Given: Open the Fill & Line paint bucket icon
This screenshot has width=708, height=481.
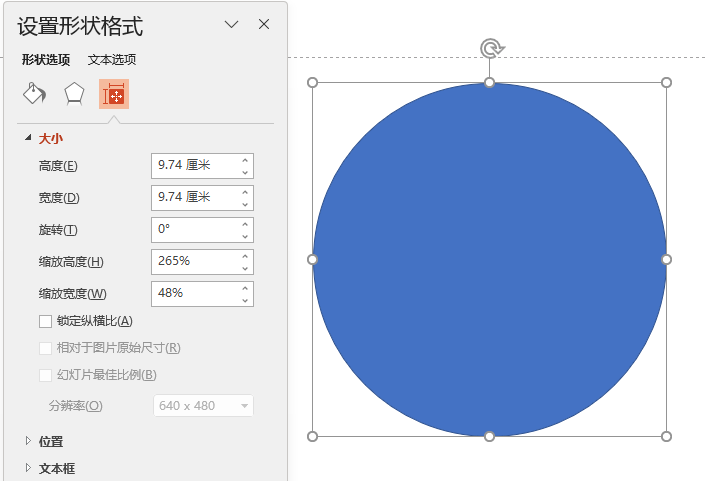Looking at the screenshot, I should (34, 93).
